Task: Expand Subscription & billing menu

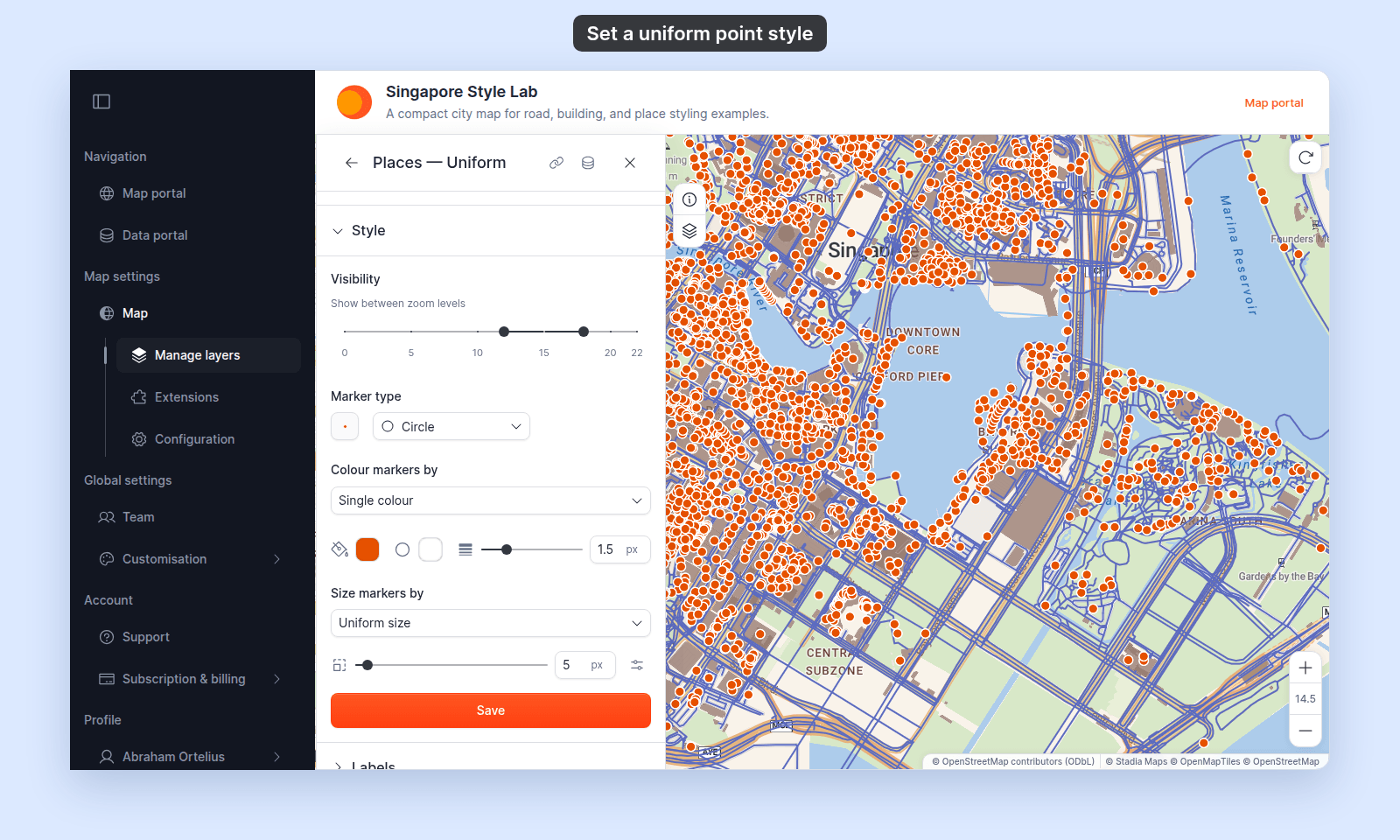Action: pos(276,679)
